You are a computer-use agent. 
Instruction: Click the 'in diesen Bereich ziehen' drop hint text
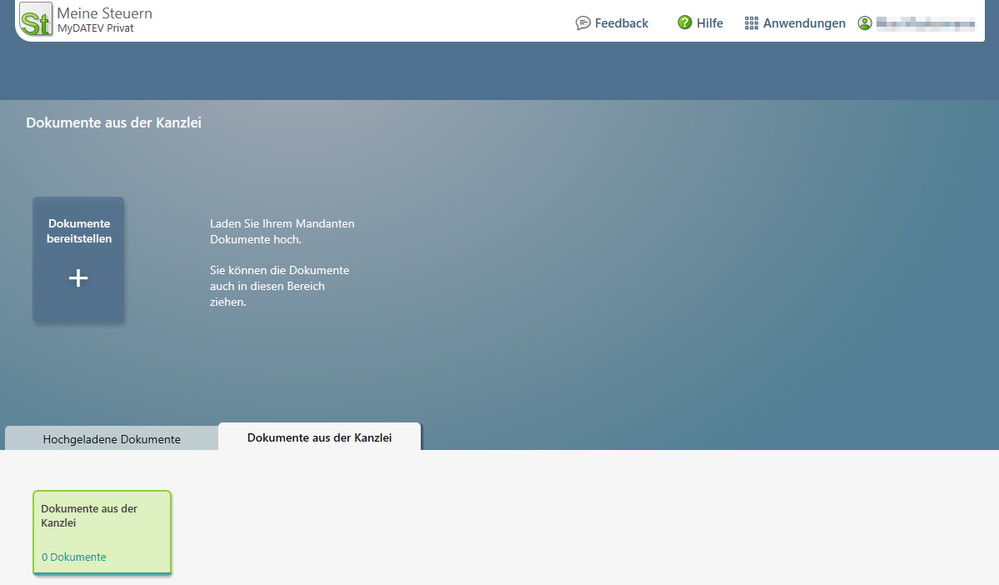[x=267, y=294]
